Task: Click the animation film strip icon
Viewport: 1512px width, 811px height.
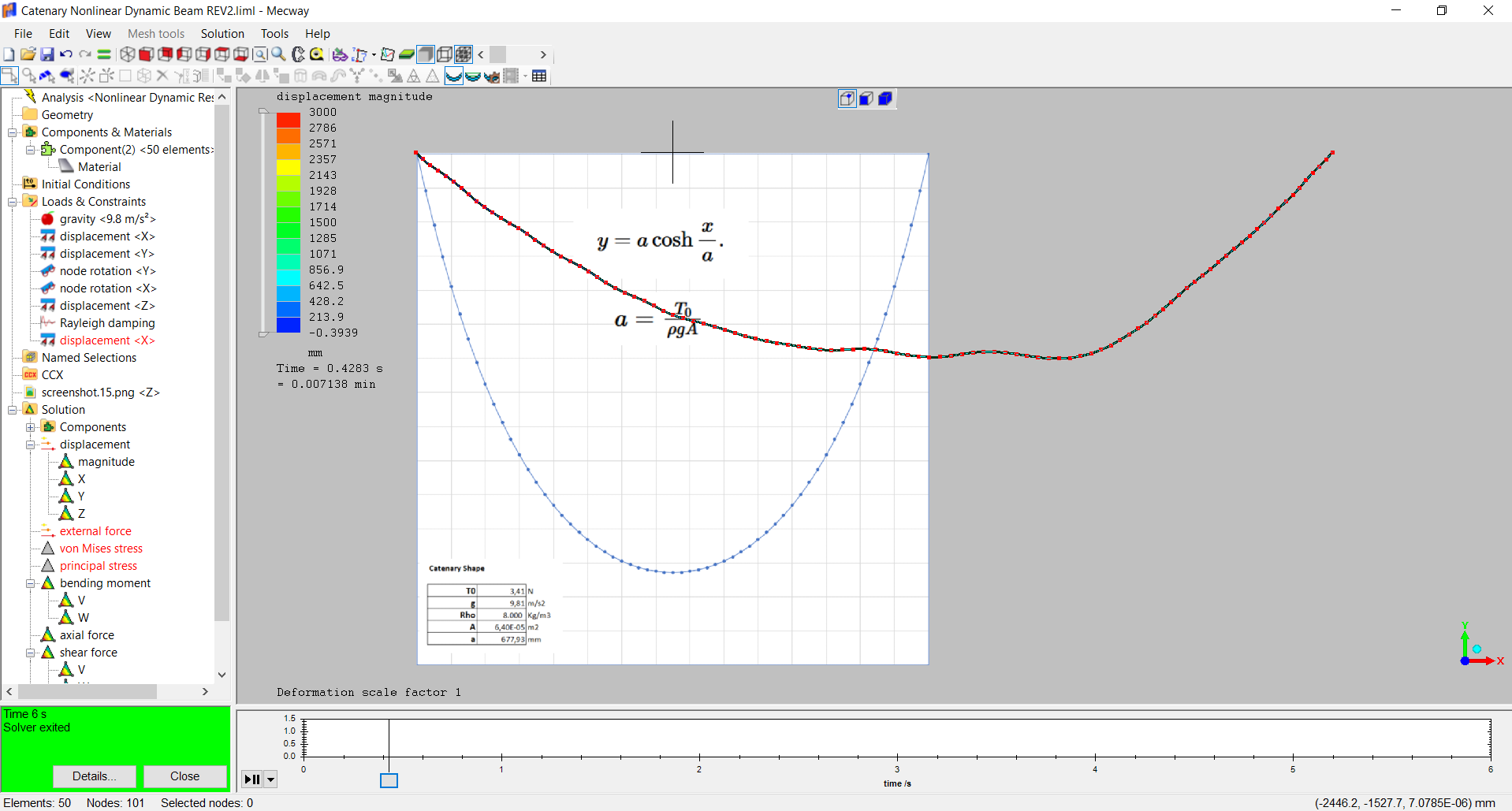Action: point(511,76)
